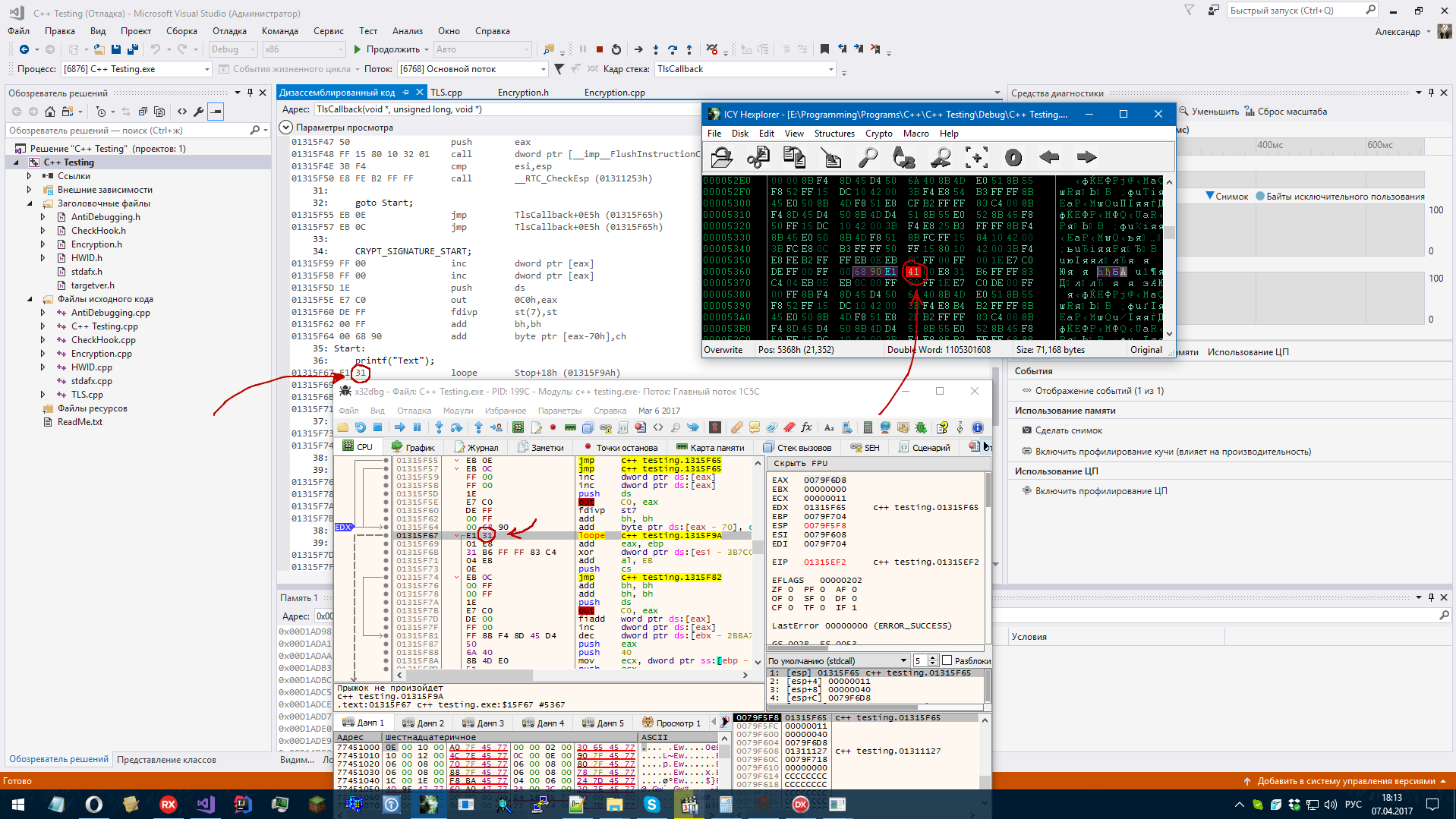
Task: Click the Продолжить button
Action: tap(386, 49)
